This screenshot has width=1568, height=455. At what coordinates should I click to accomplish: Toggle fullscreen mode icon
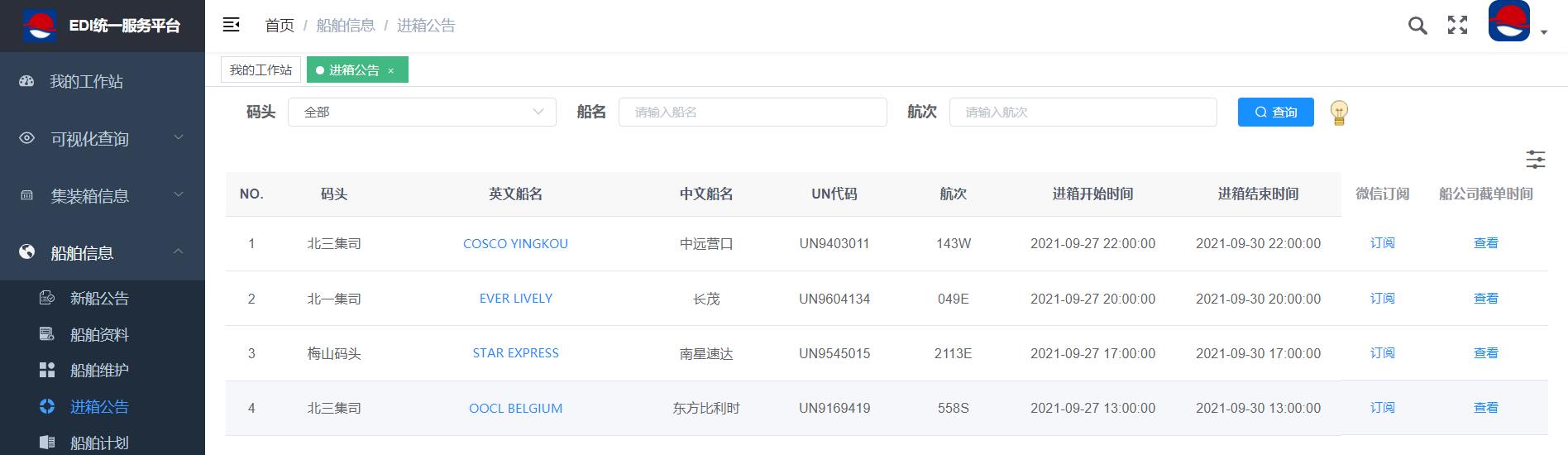[1457, 26]
